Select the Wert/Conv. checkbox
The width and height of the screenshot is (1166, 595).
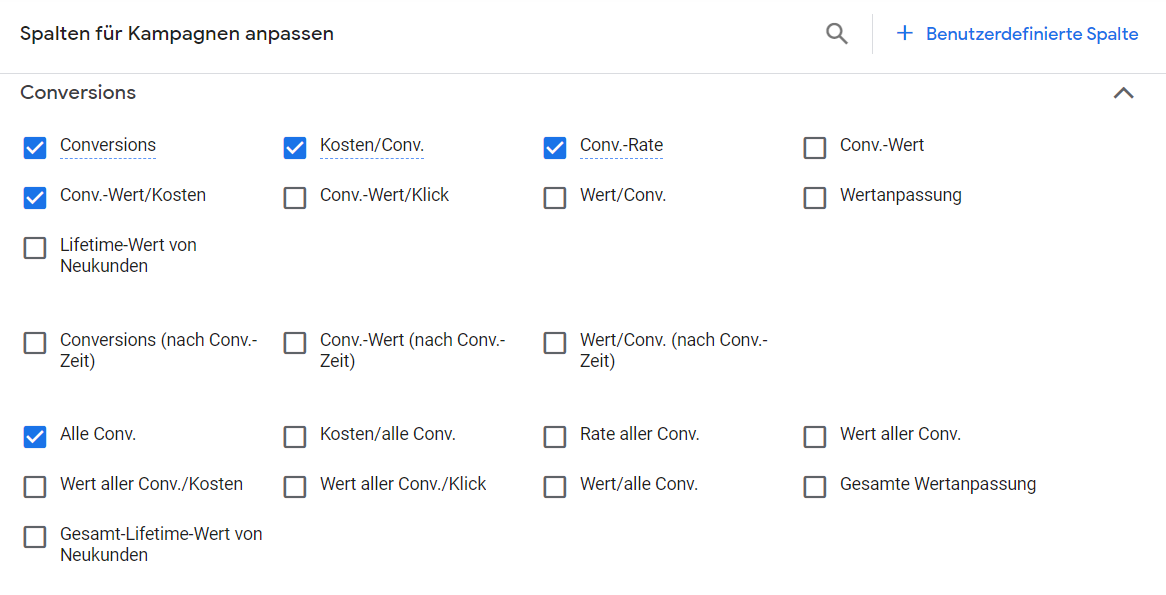pyautogui.click(x=555, y=197)
